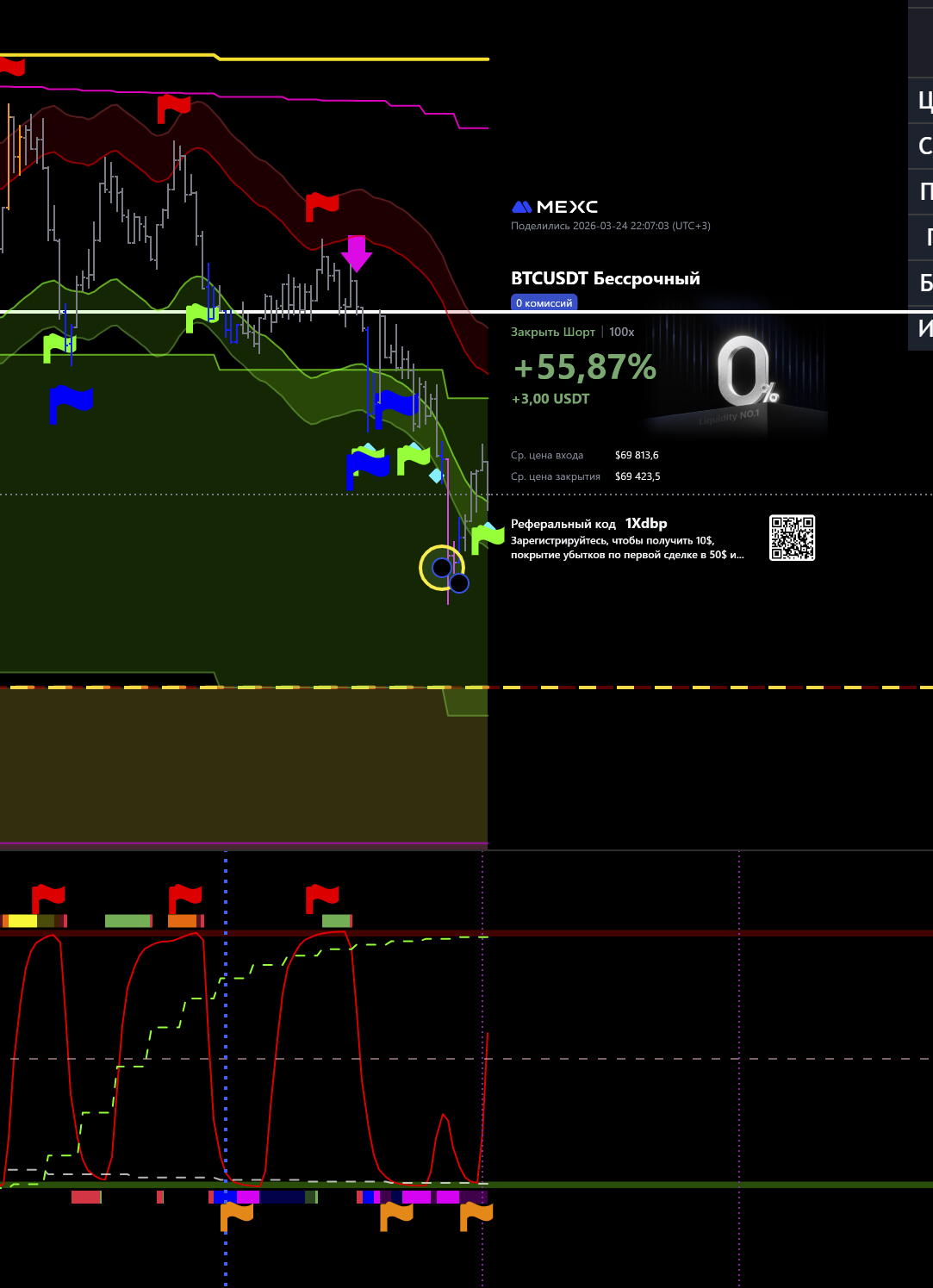This screenshot has width=933, height=1288.
Task: Click the "0 комиссий" badge
Action: click(544, 303)
